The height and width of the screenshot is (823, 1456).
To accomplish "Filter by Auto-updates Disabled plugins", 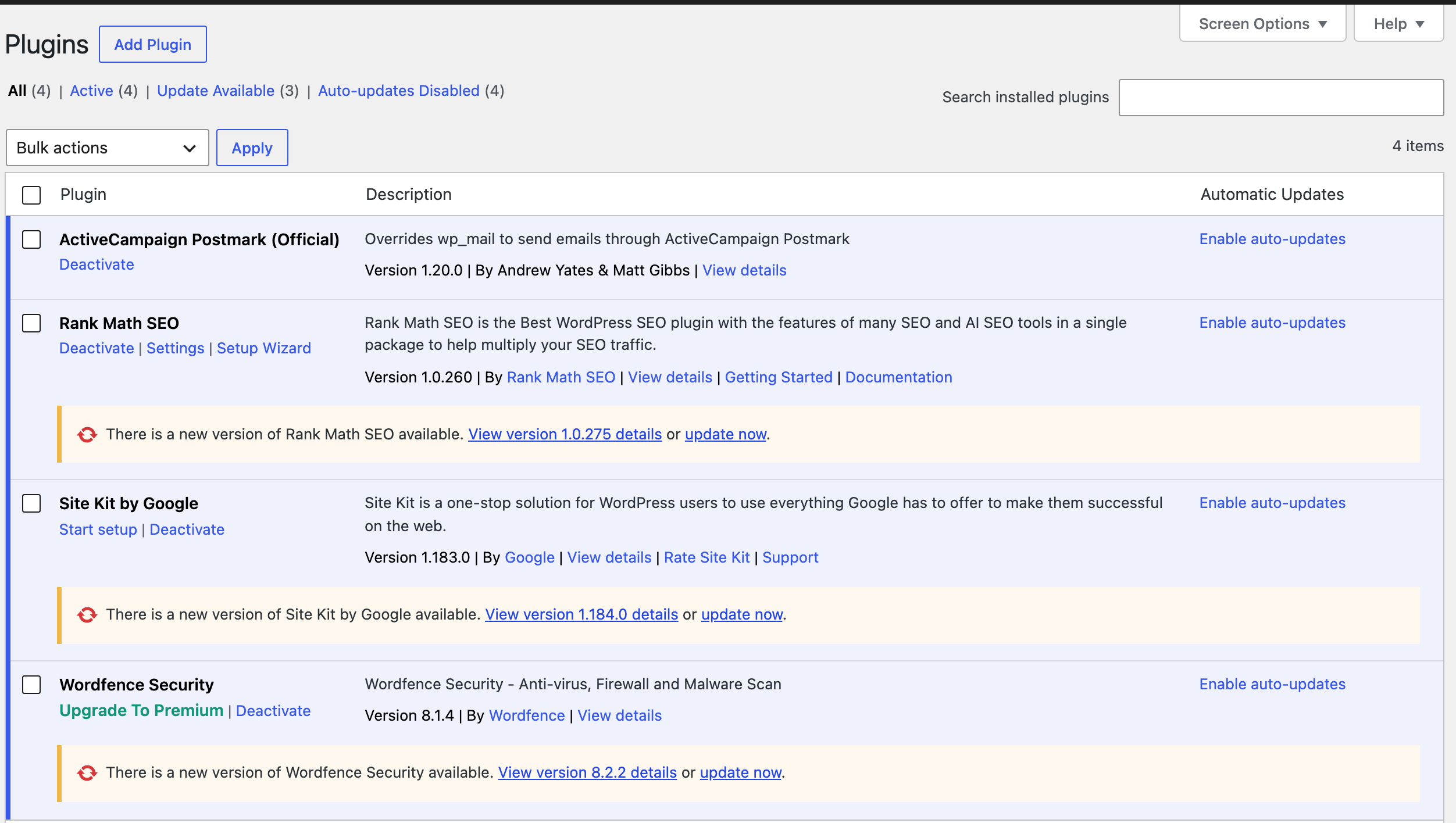I will [399, 91].
